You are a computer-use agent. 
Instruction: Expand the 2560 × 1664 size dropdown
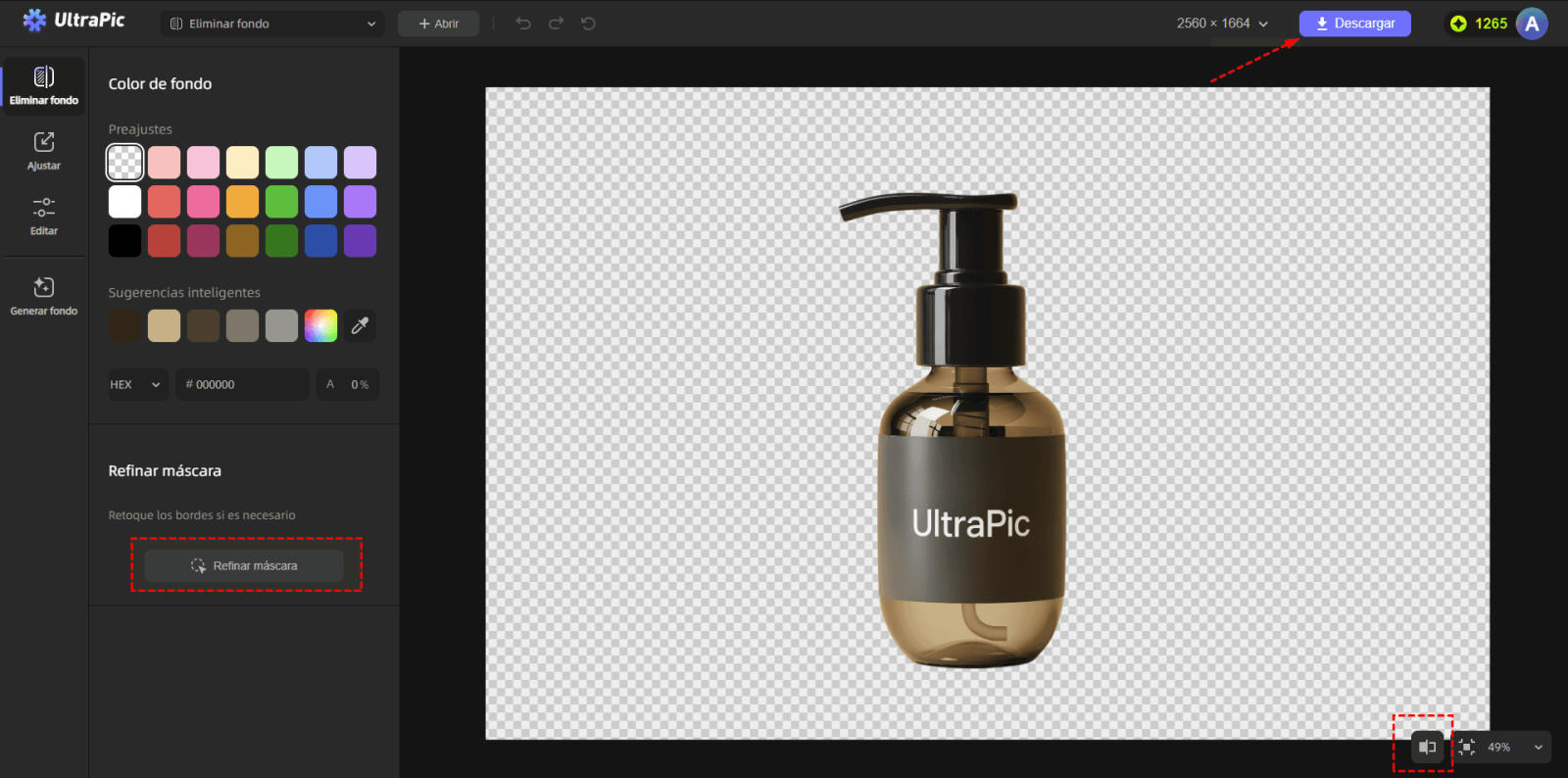click(1223, 24)
